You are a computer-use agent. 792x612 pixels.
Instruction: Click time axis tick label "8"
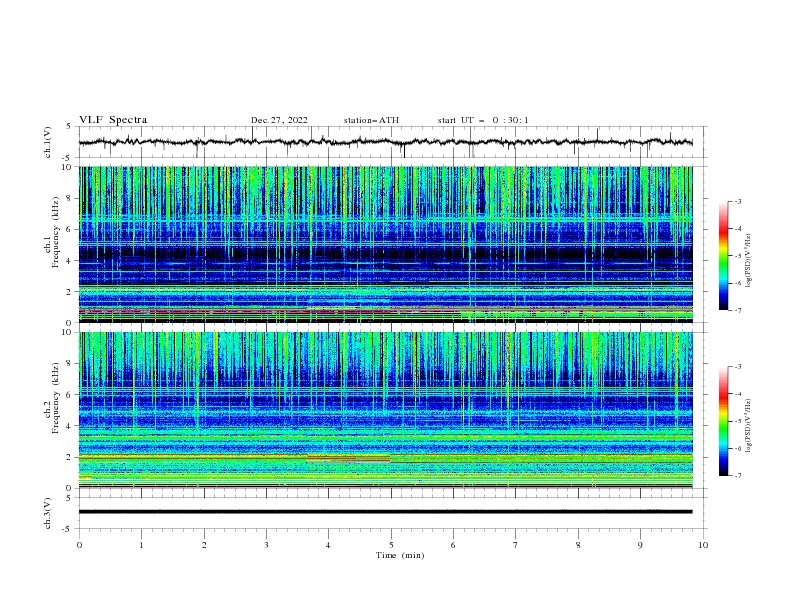(578, 545)
